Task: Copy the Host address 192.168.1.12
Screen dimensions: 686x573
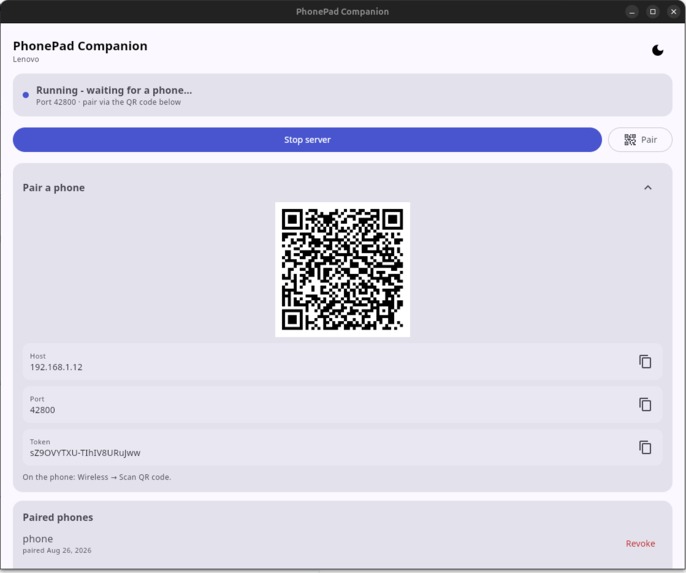Action: pos(645,362)
